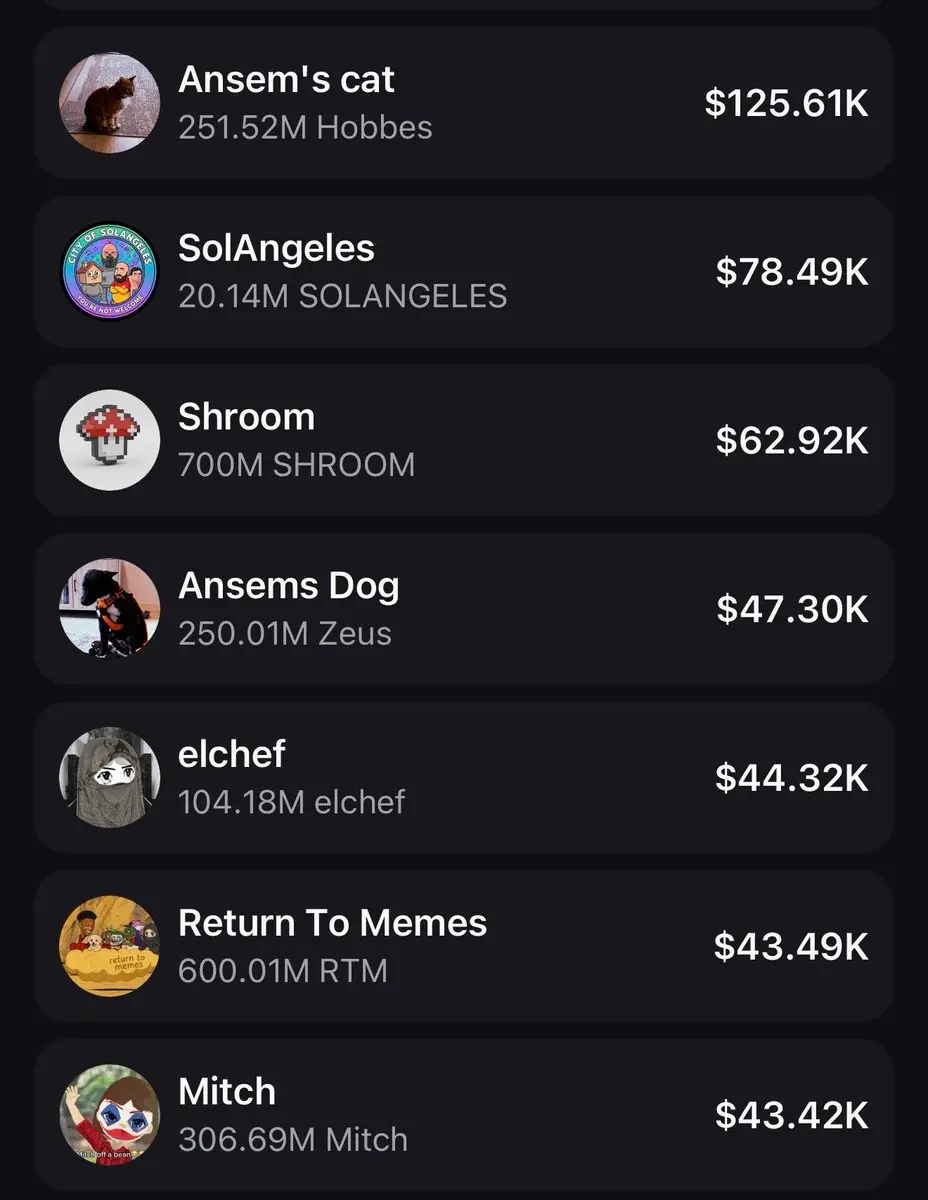
Task: Select the $43.42K Mitch value
Action: click(x=792, y=1114)
